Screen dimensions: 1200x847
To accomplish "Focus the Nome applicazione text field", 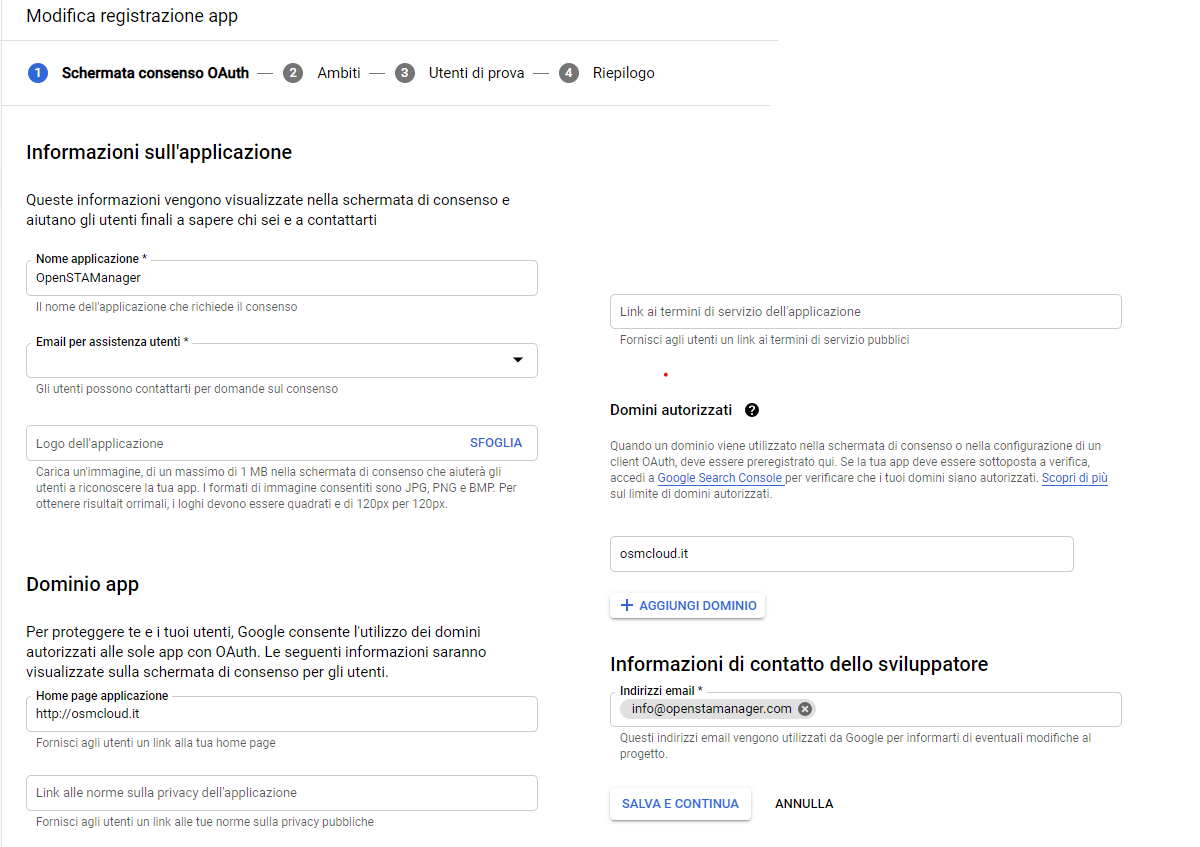I will [281, 278].
